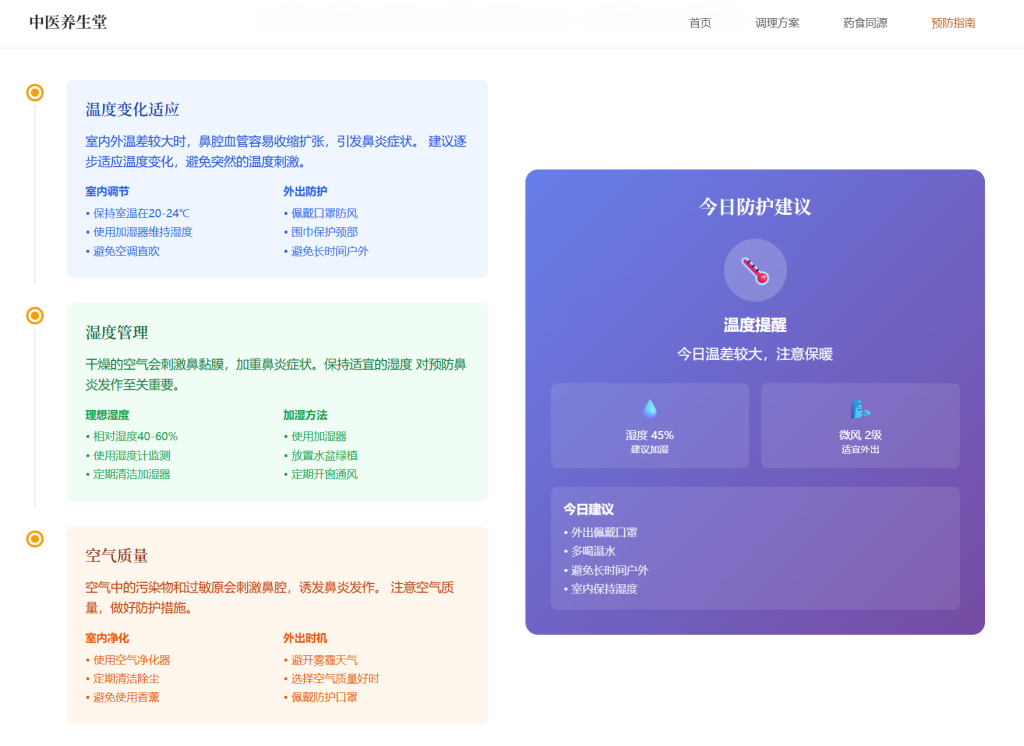Viewport: 1024px width, 746px height.
Task: Click the 空气质量 card title
Action: tap(117, 555)
